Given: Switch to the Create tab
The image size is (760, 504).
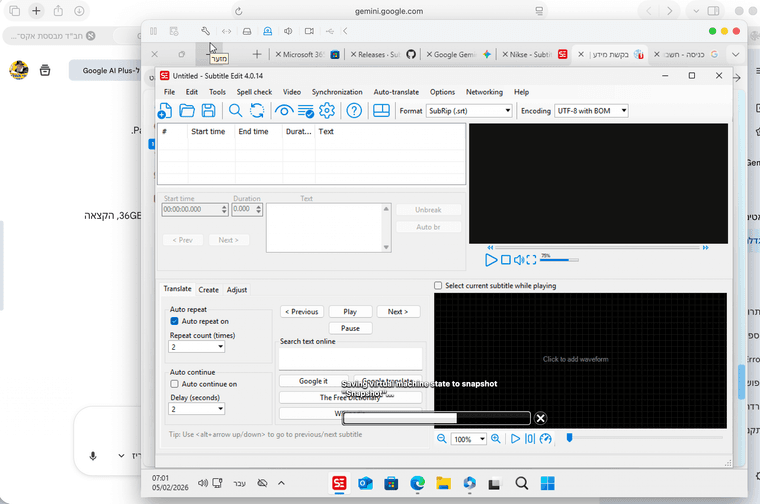Looking at the screenshot, I should point(208,290).
